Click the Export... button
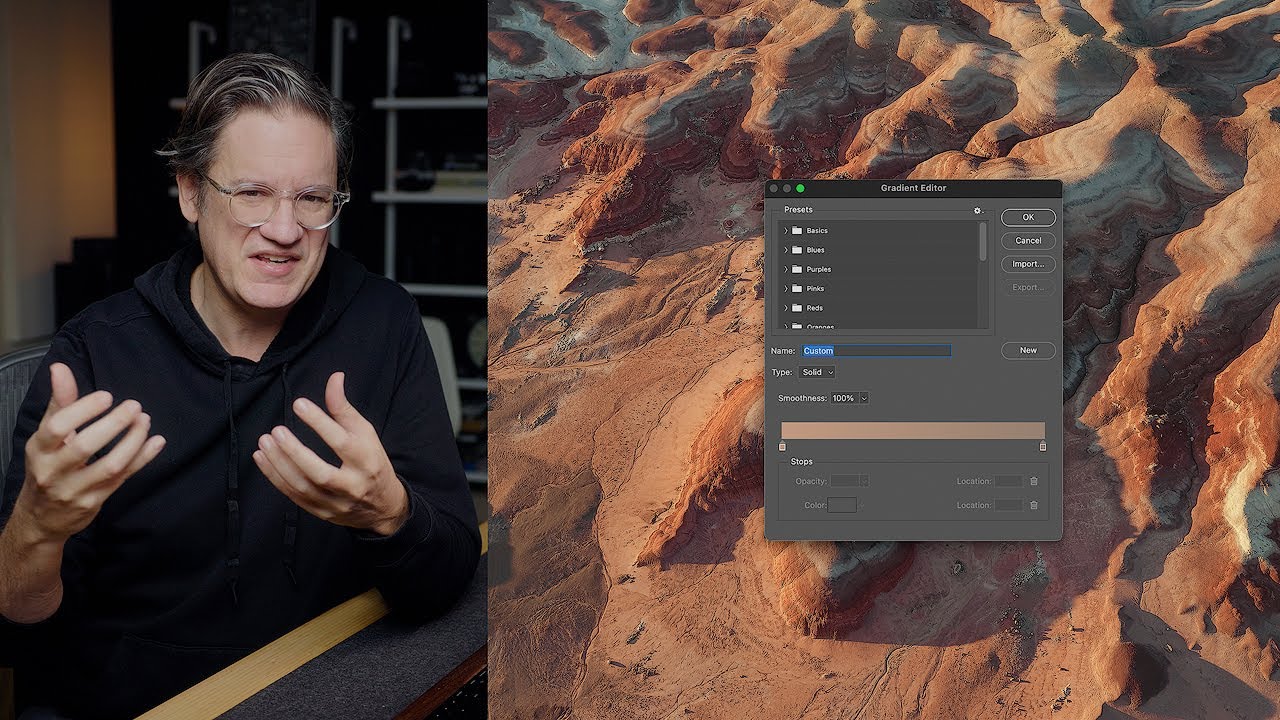The image size is (1280, 720). click(1028, 288)
